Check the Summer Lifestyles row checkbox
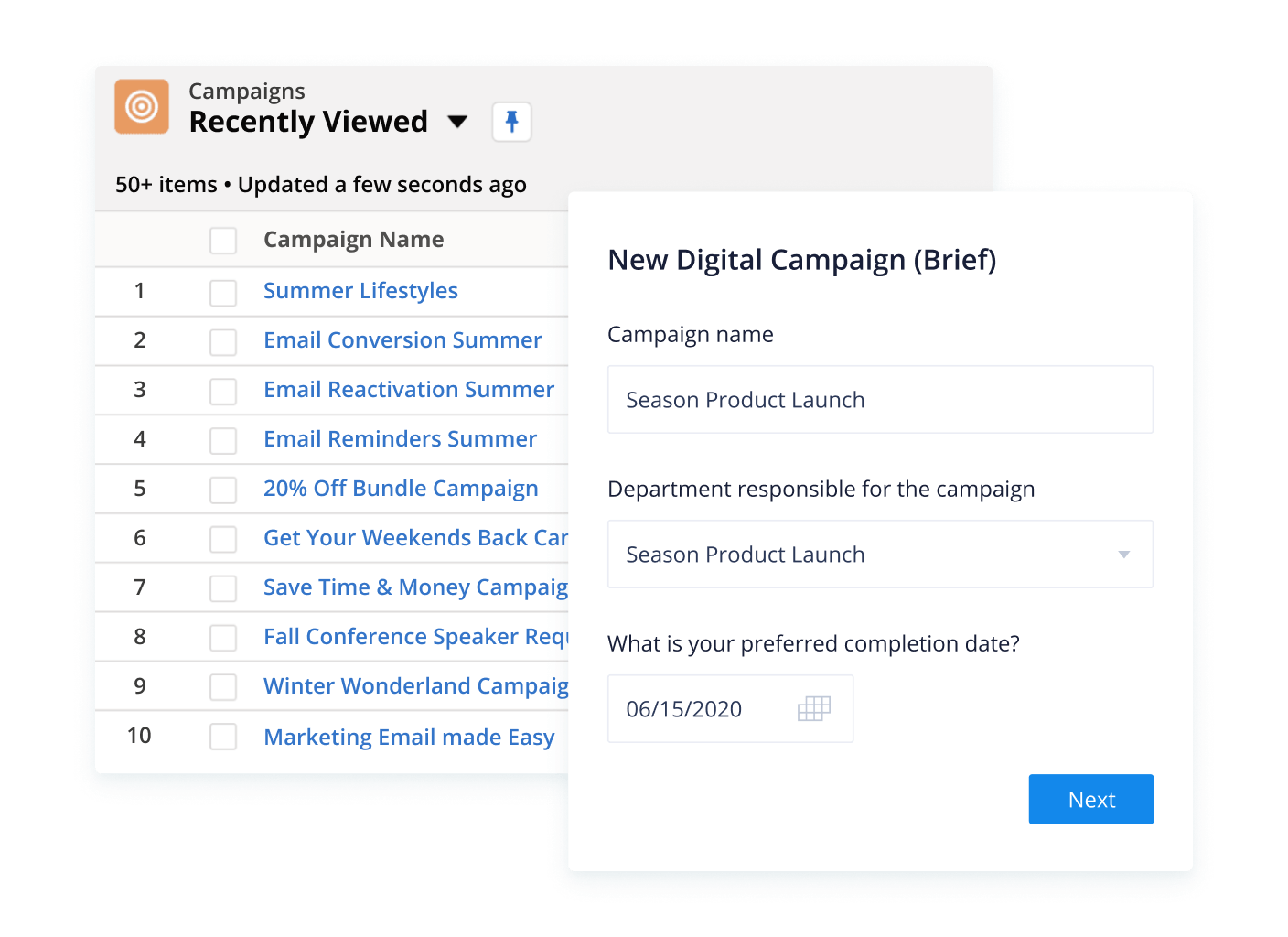Image resolution: width=1288 pixels, height=937 pixels. (223, 293)
